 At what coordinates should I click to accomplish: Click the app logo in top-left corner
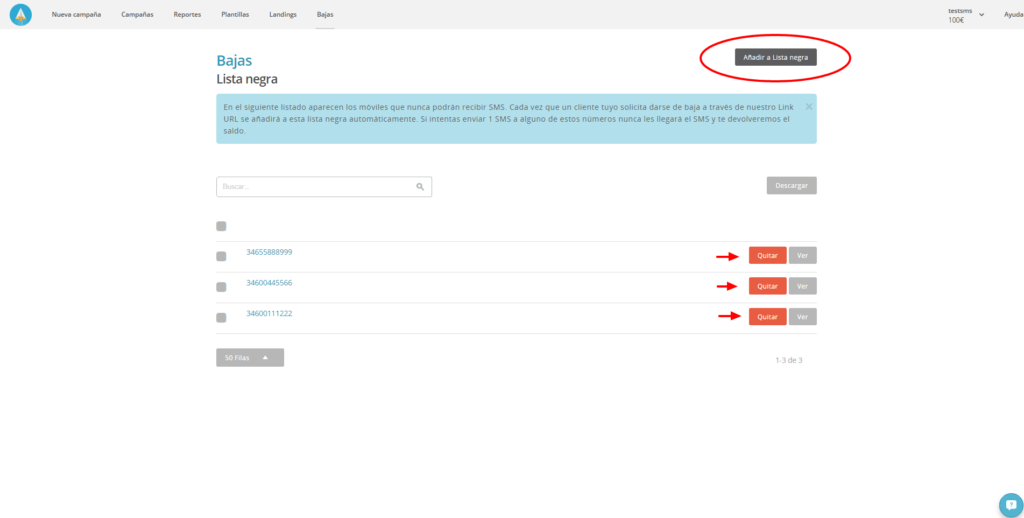pos(21,15)
